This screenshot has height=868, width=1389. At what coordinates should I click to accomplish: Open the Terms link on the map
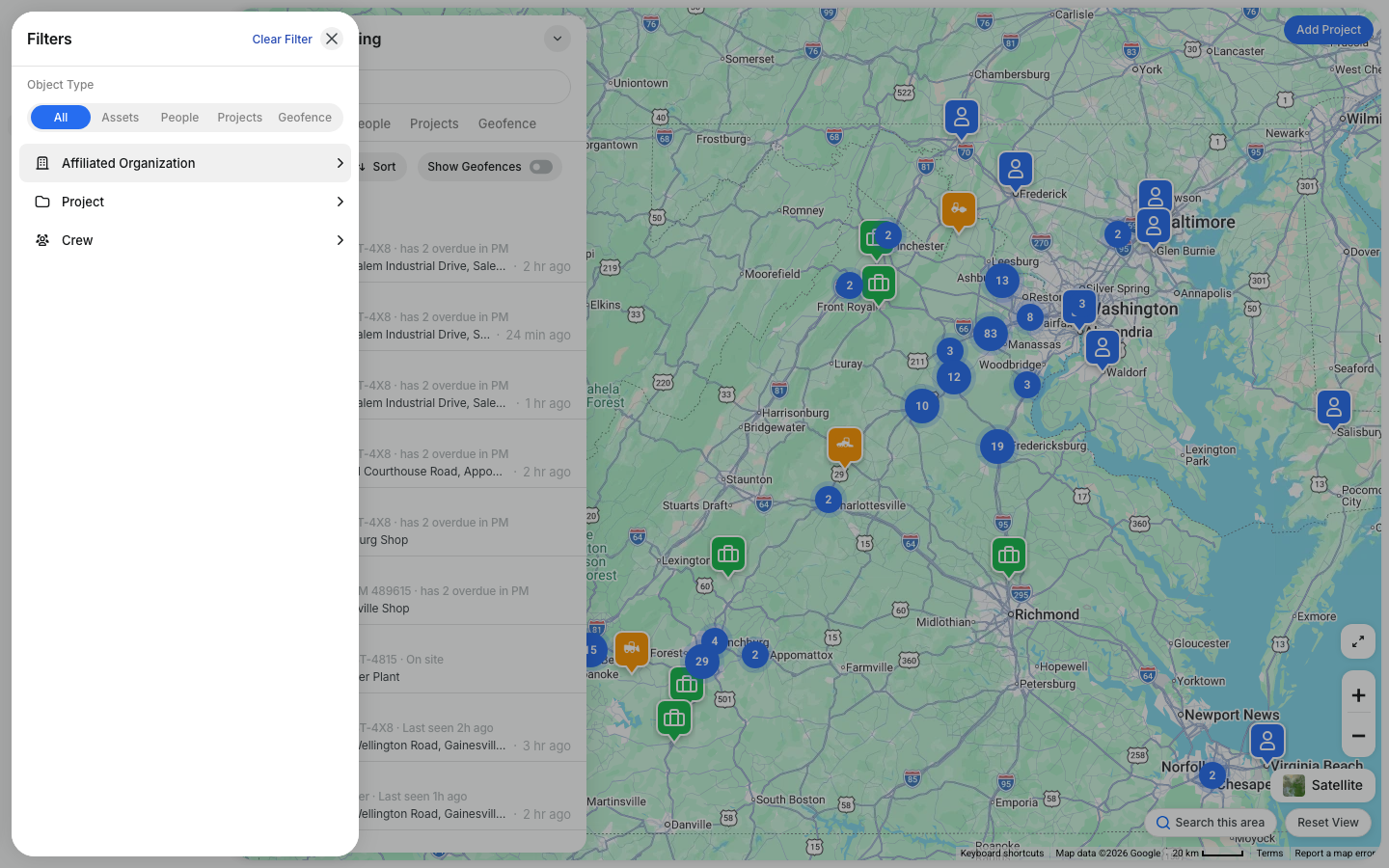click(x=1269, y=854)
